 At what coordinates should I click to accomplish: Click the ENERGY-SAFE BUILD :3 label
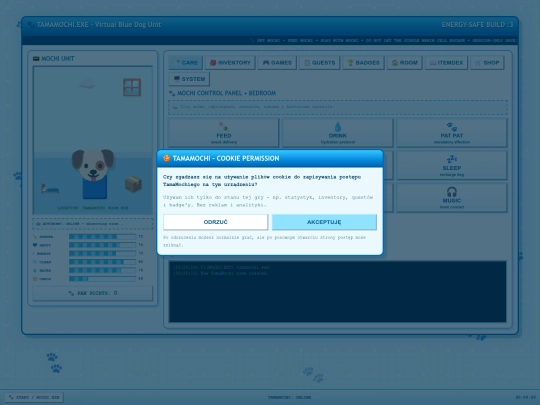[x=477, y=25]
